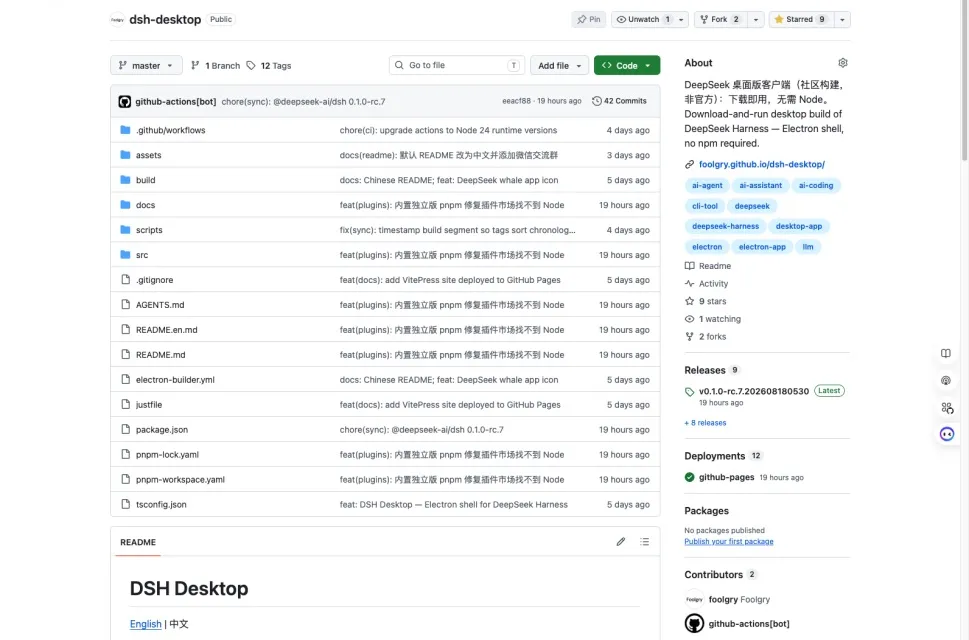Click Publish your first package link
969x640 pixels.
coord(729,541)
